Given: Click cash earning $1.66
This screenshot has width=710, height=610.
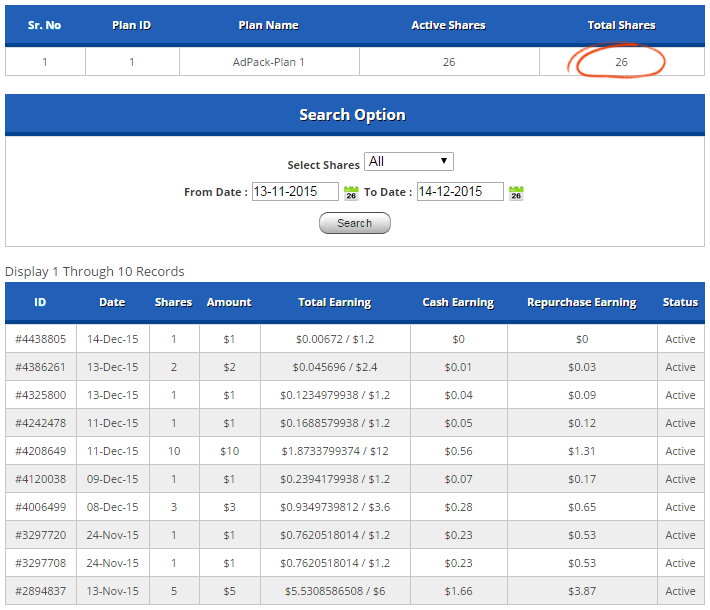Looking at the screenshot, I should (458, 591).
